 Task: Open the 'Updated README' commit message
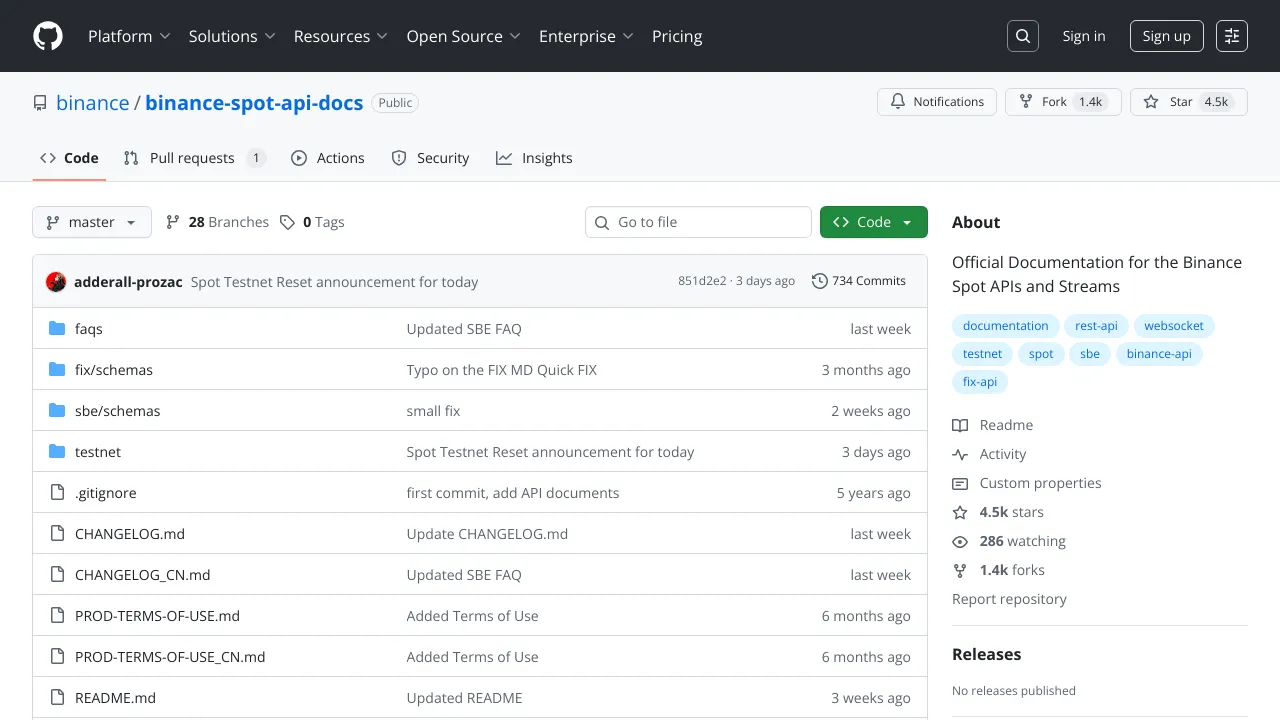tap(465, 698)
